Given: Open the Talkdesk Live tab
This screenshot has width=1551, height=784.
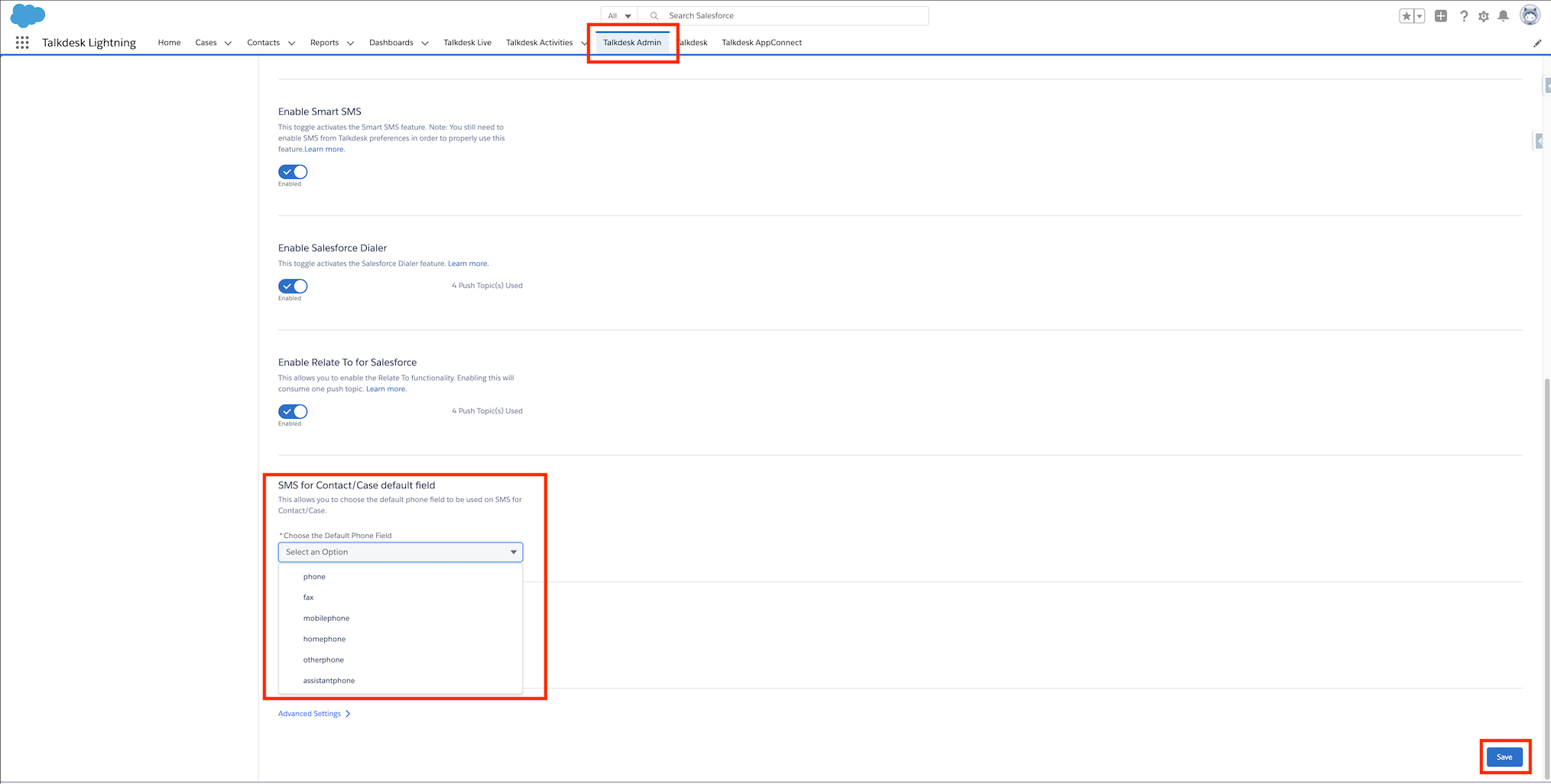Looking at the screenshot, I should click(x=467, y=43).
